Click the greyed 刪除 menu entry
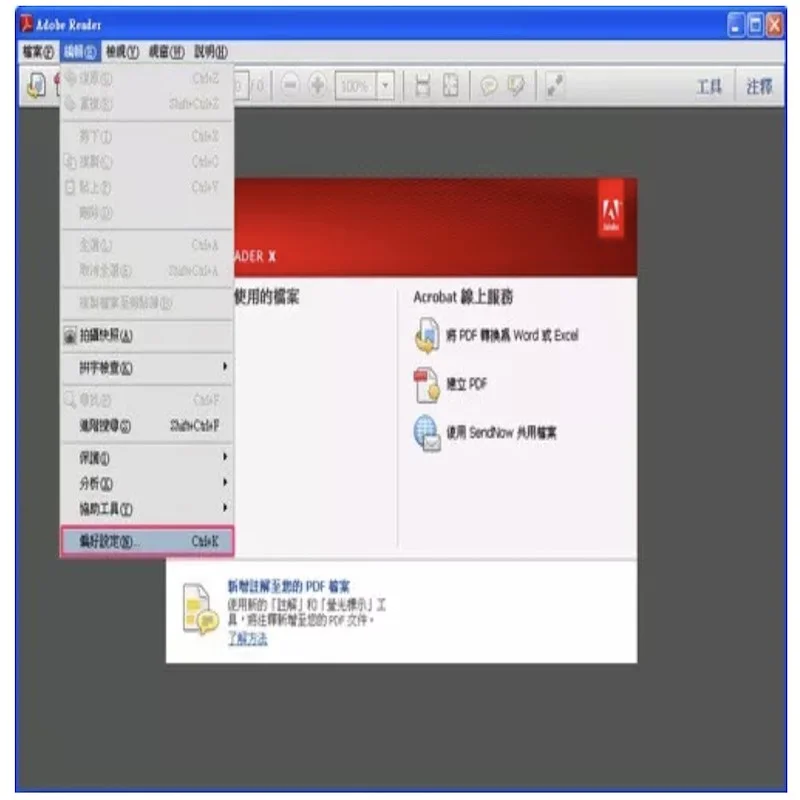800x800 pixels. pos(147,213)
